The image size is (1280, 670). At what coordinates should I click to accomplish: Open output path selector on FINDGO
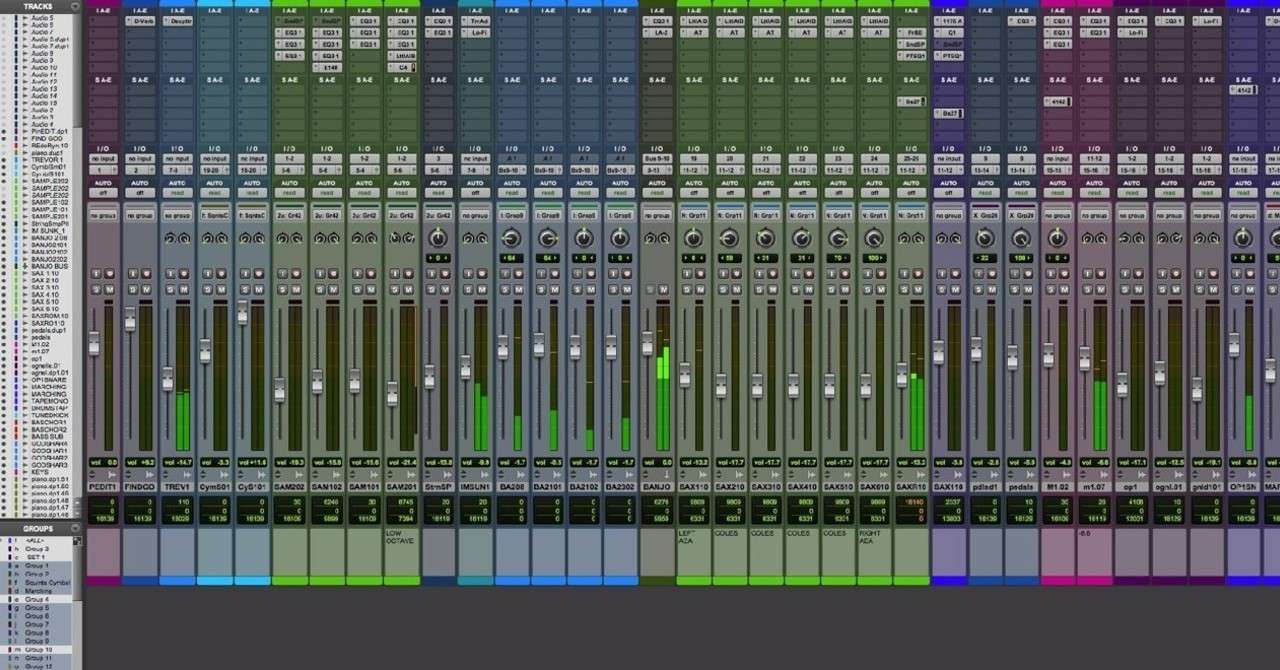(136, 170)
